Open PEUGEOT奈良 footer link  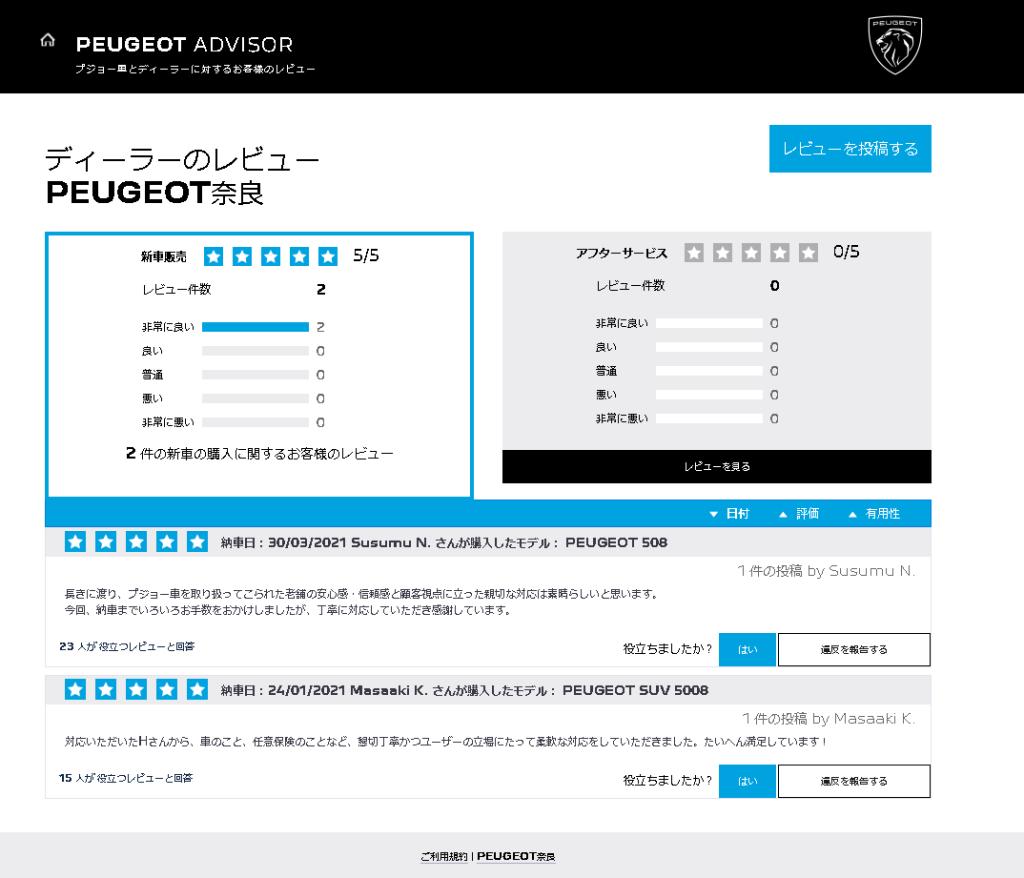pyautogui.click(x=516, y=856)
